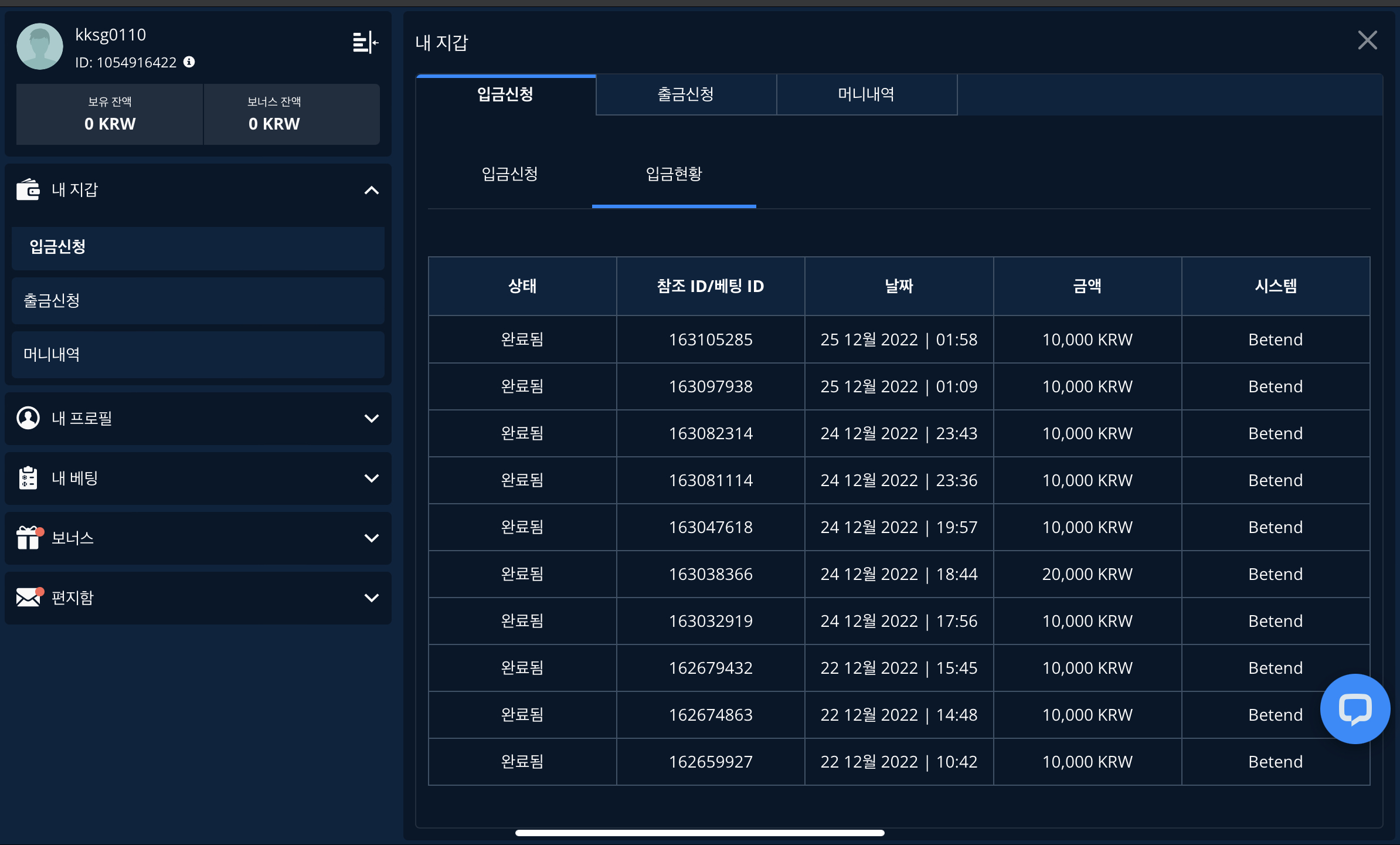Close the 내 지갑 panel
This screenshot has height=845, width=1400.
(1367, 40)
